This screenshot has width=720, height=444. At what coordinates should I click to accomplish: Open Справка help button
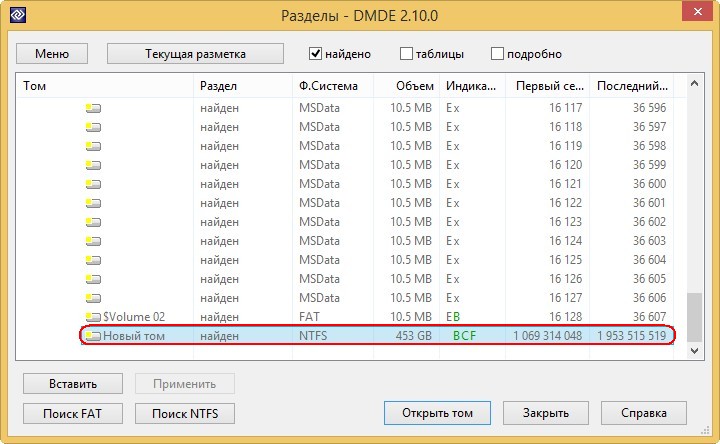coord(644,413)
